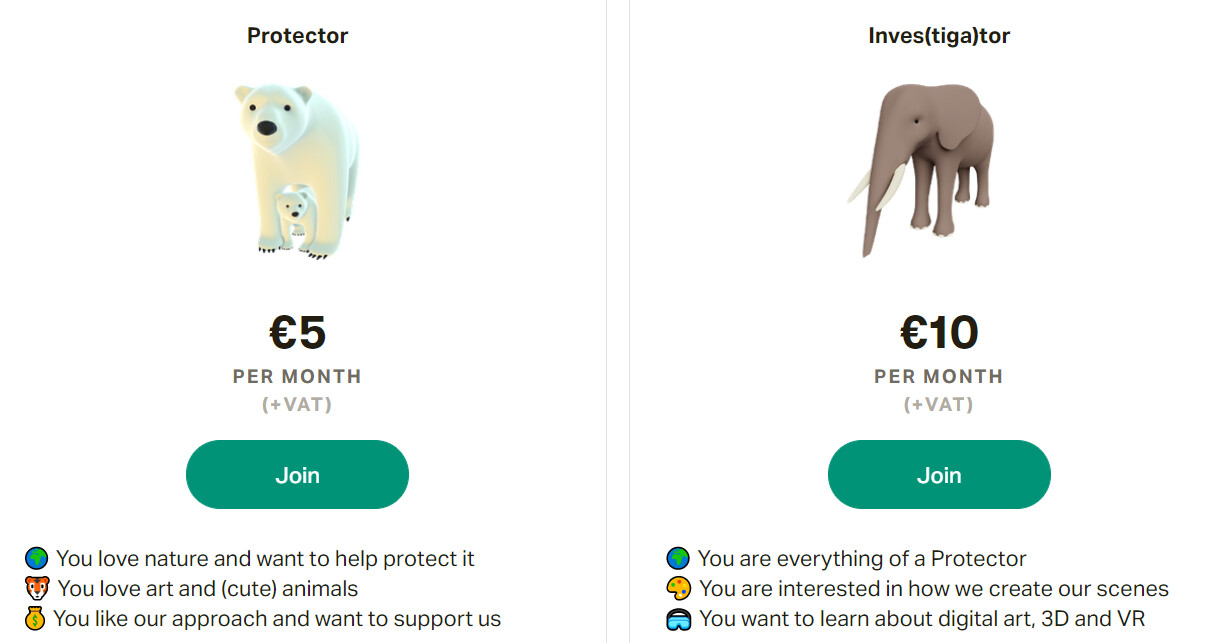1217x643 pixels.
Task: Click the money bag emoji icon
Action: [36, 619]
